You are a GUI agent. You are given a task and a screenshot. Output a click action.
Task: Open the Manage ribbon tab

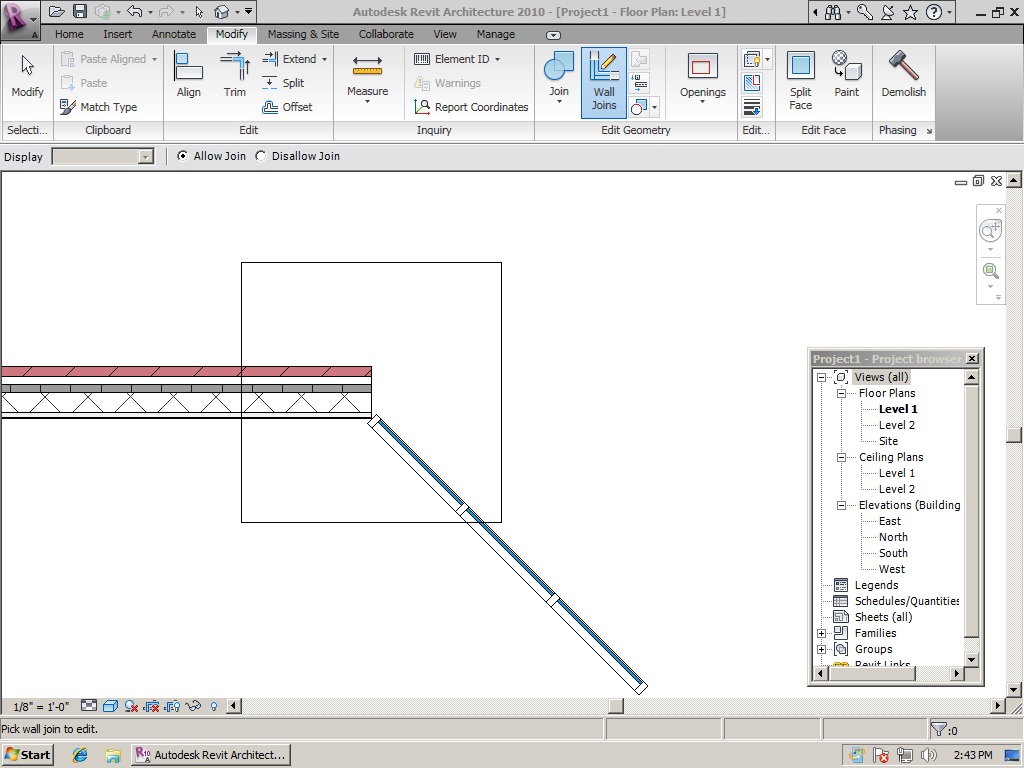click(x=495, y=34)
